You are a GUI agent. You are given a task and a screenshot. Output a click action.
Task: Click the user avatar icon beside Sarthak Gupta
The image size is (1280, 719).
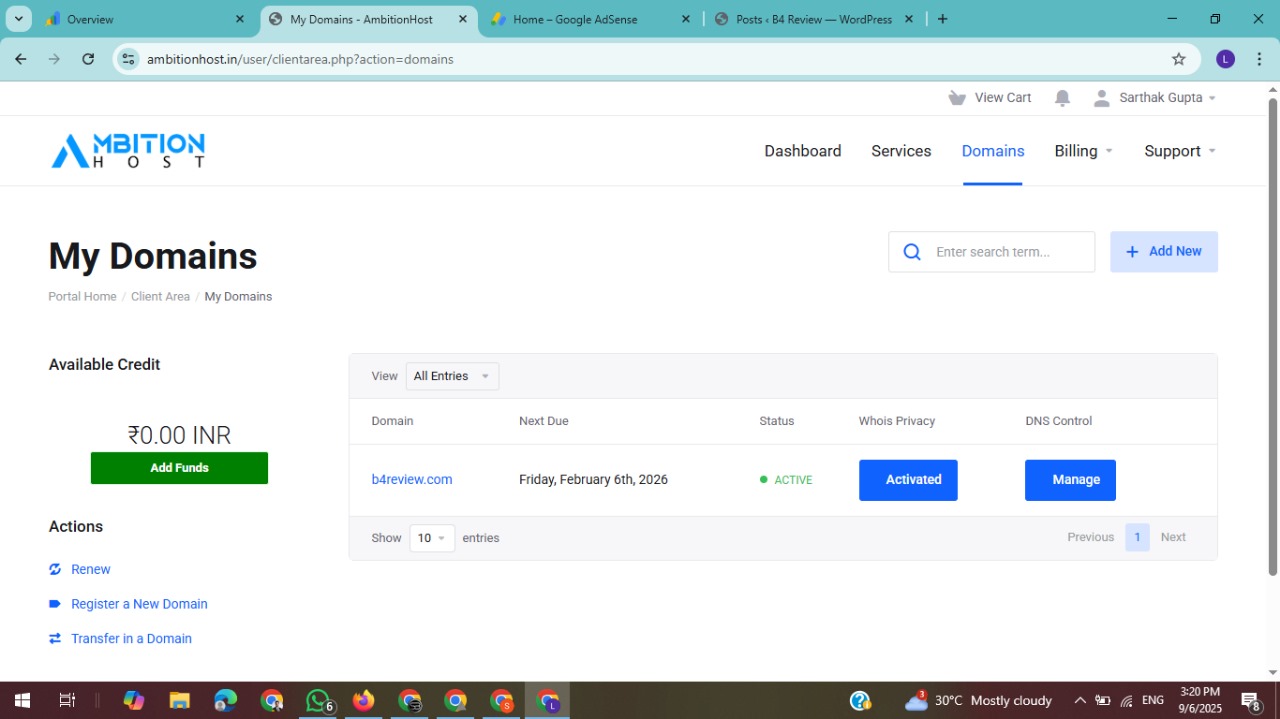(1102, 98)
